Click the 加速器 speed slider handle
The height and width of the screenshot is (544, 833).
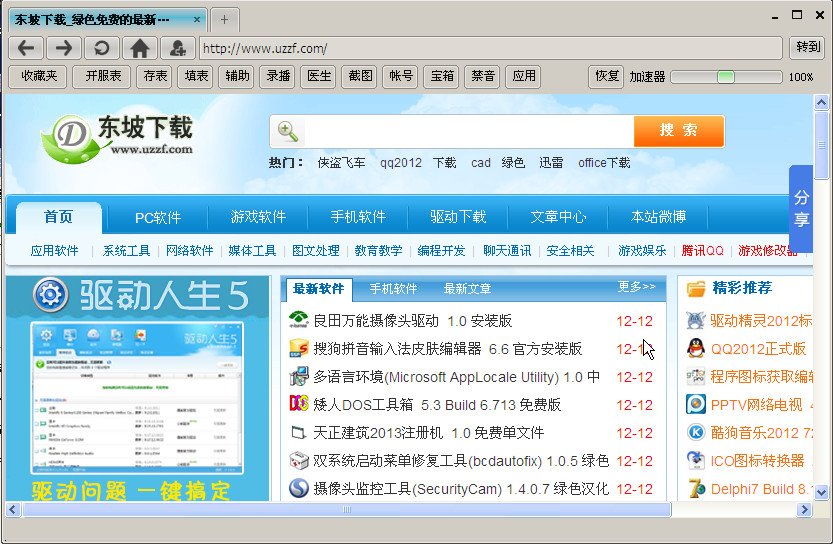[x=726, y=76]
